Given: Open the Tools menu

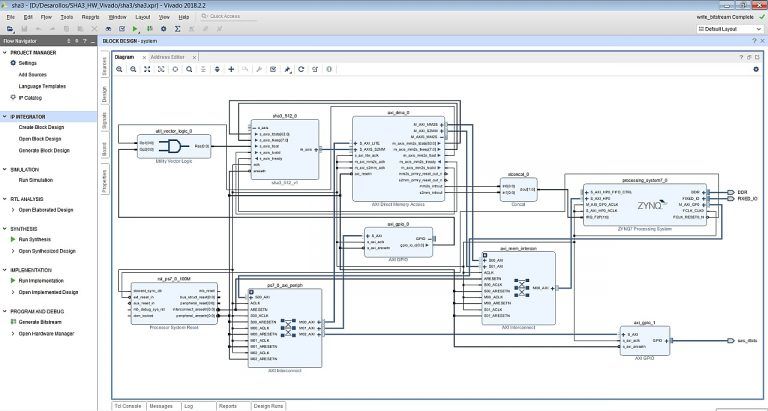Looking at the screenshot, I should 67,17.
